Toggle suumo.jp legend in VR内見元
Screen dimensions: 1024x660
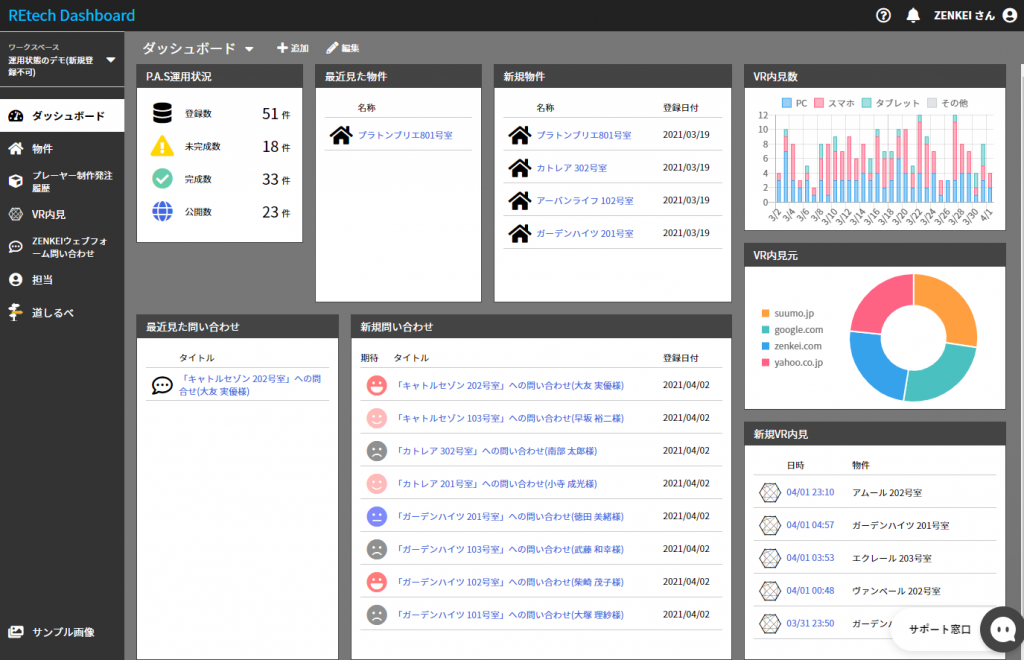click(788, 313)
